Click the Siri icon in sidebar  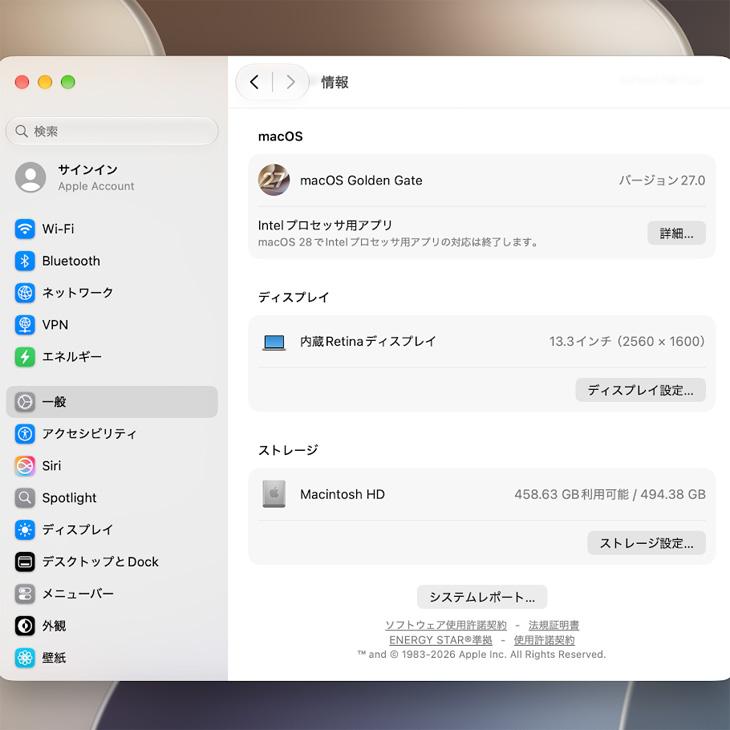[x=25, y=466]
